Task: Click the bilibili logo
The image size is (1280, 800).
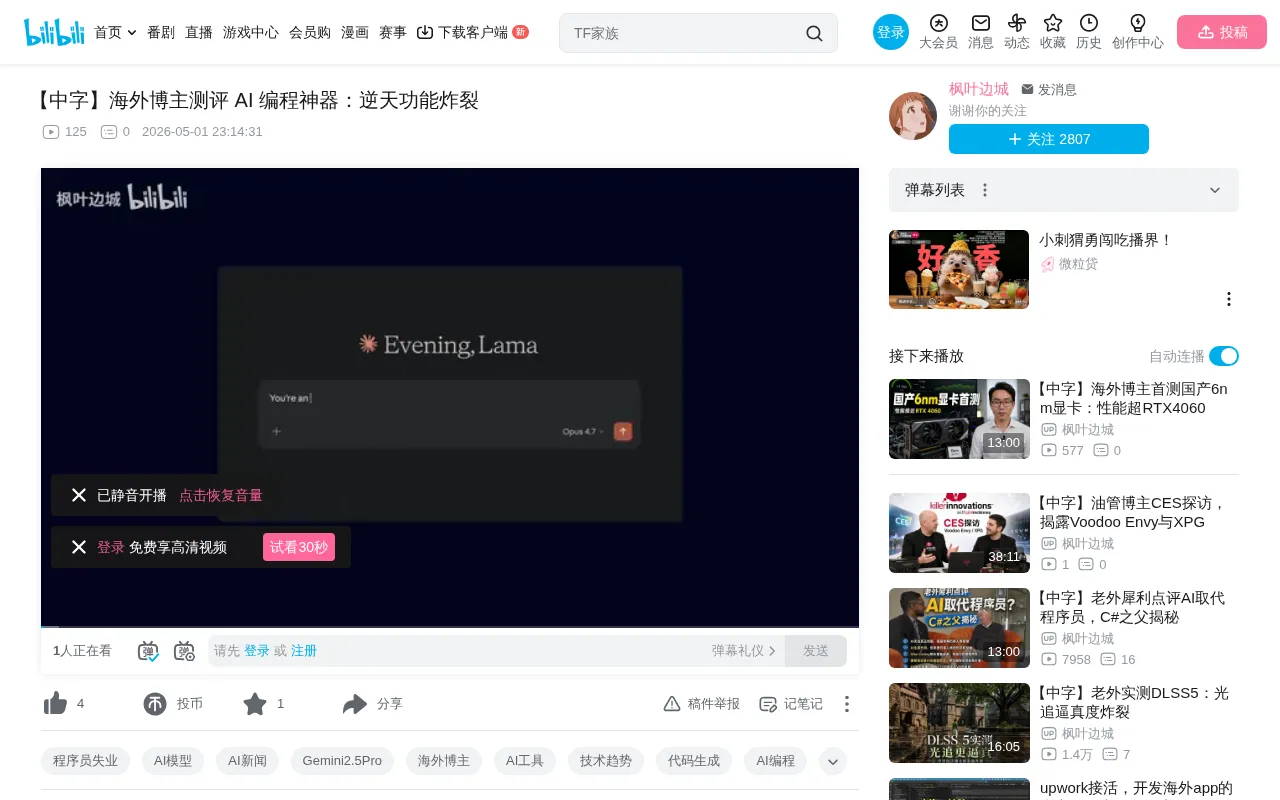Action: point(54,32)
